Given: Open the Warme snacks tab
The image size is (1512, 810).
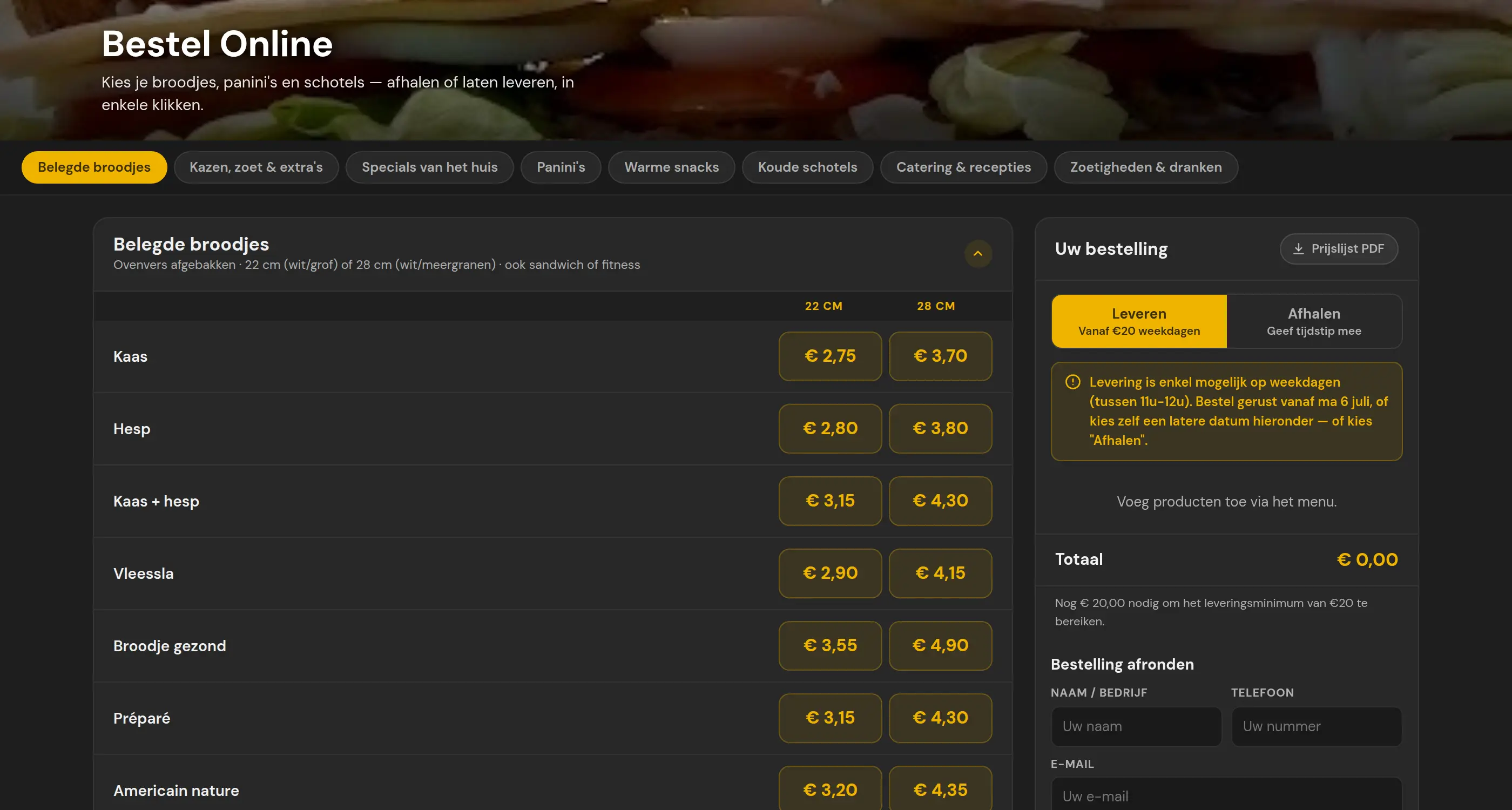Looking at the screenshot, I should 671,167.
